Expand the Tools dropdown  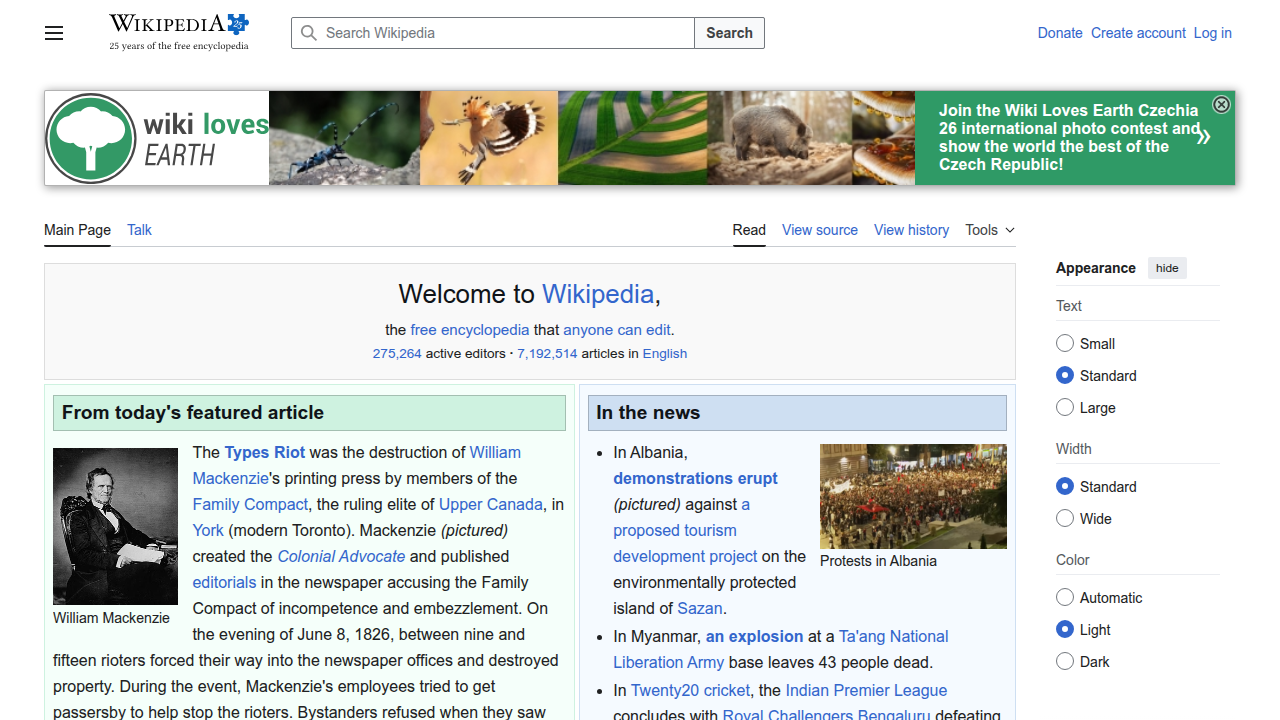pos(990,230)
